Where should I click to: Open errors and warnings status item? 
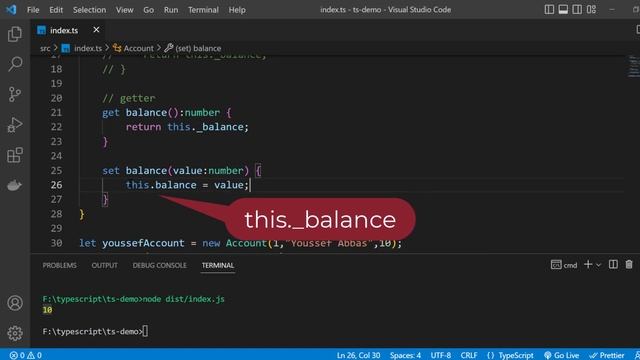[x=25, y=355]
